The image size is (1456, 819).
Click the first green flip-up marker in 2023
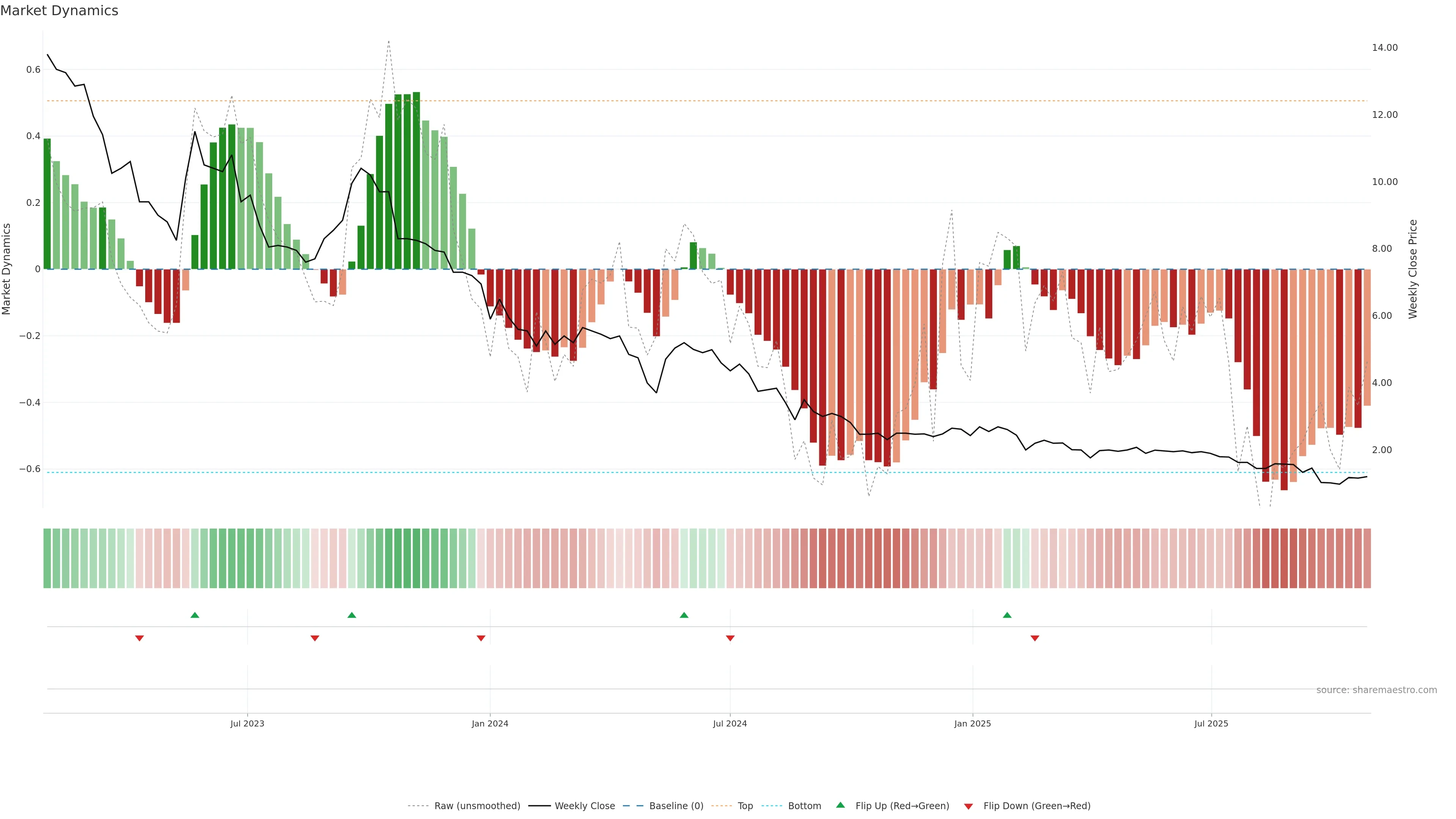click(x=195, y=615)
